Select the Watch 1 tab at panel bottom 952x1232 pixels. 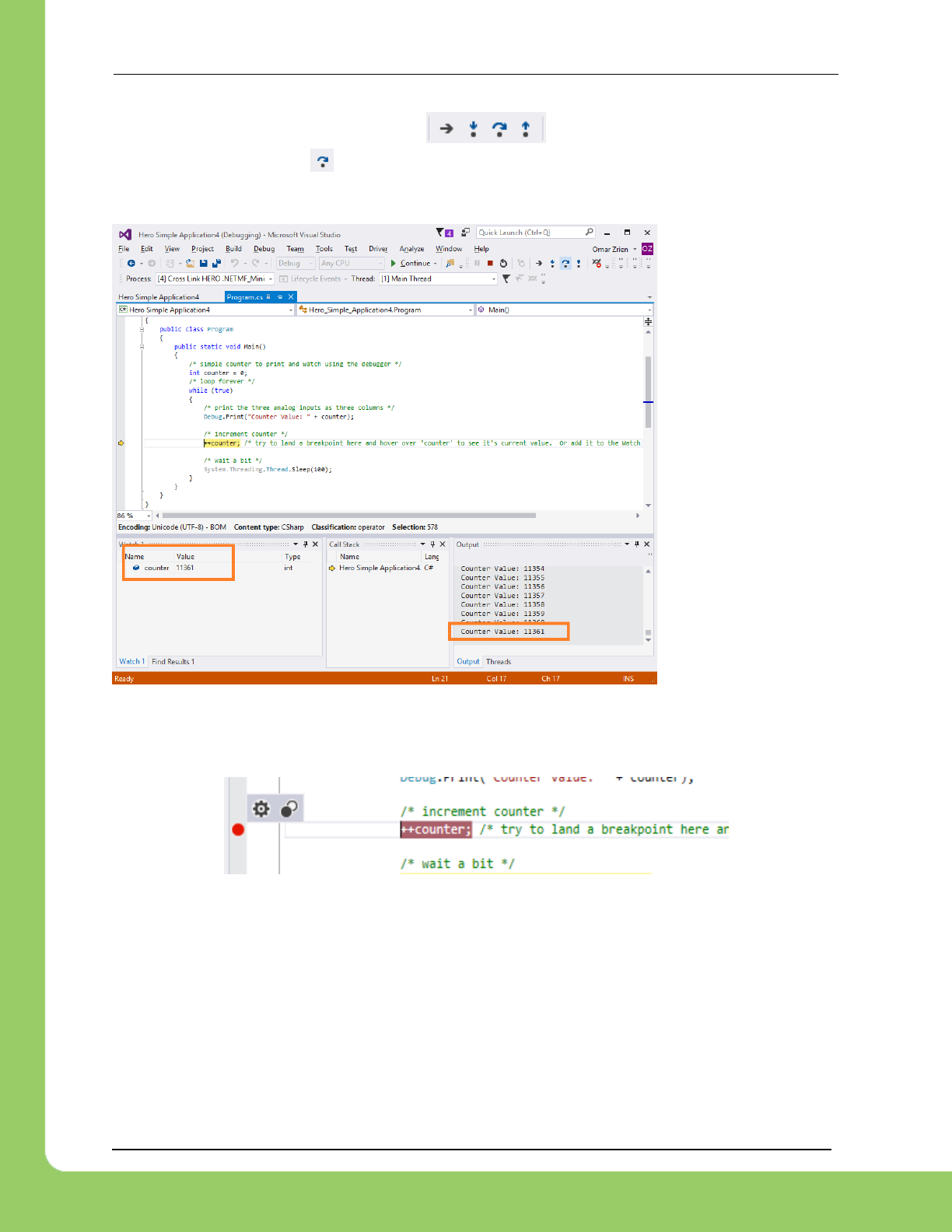131,662
